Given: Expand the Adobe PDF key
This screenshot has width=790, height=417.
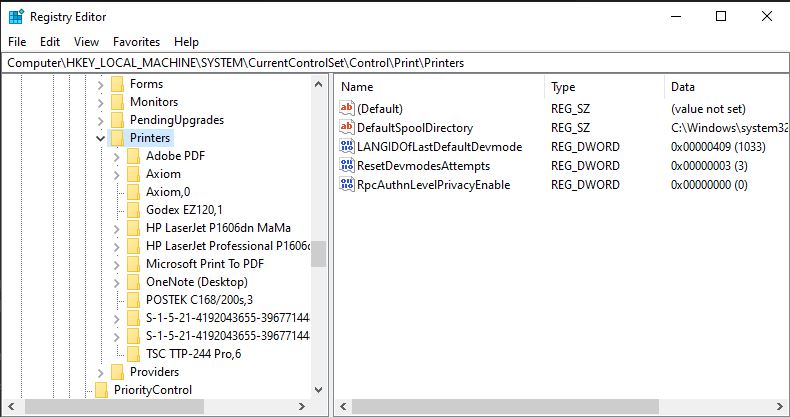Looking at the screenshot, I should (x=116, y=157).
